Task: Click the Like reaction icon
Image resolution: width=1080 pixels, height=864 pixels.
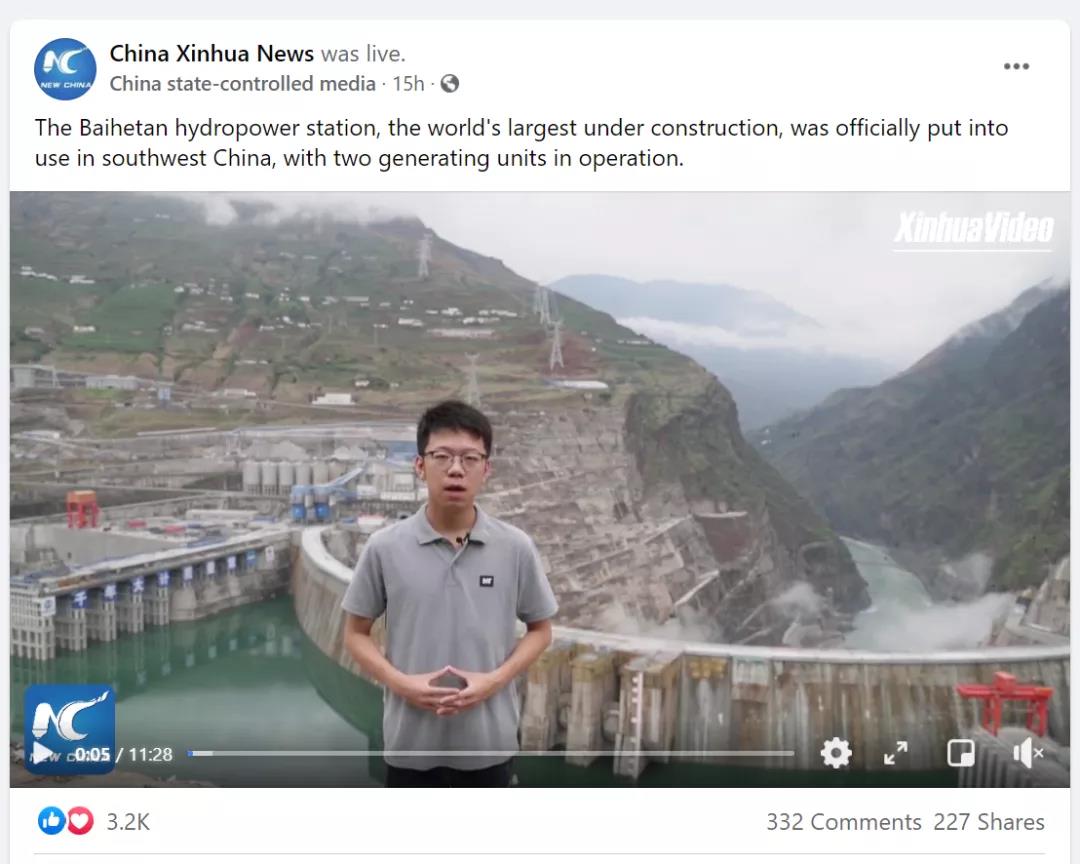Action: coord(52,821)
